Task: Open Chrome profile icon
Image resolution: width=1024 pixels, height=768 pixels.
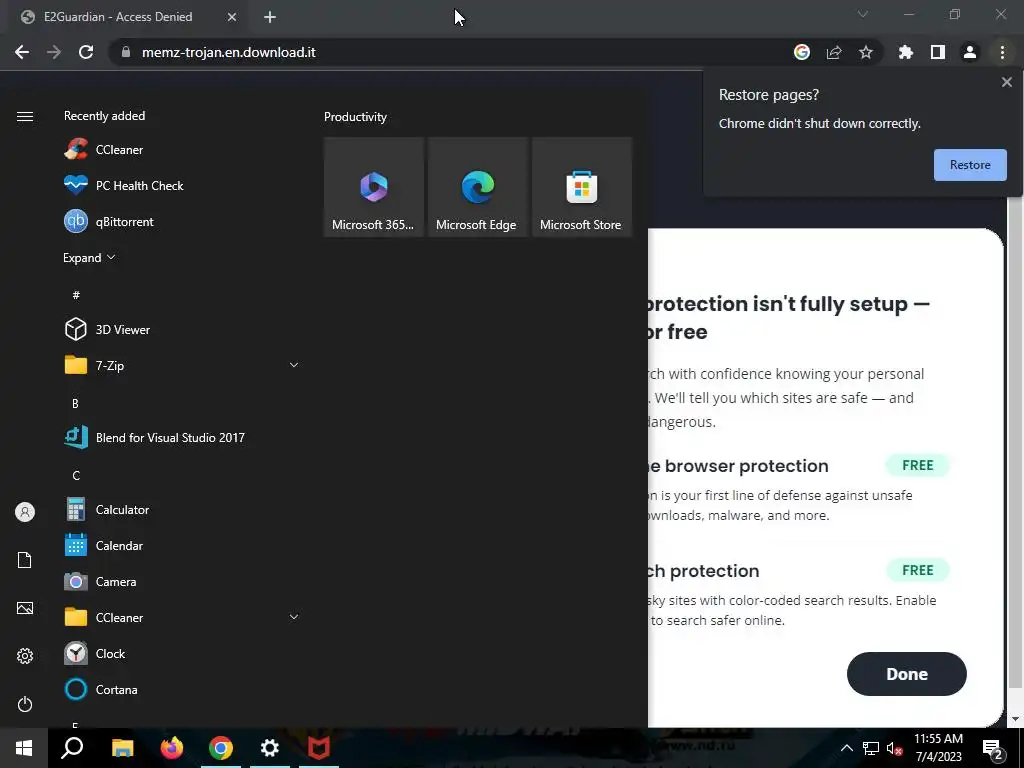Action: pyautogui.click(x=970, y=52)
